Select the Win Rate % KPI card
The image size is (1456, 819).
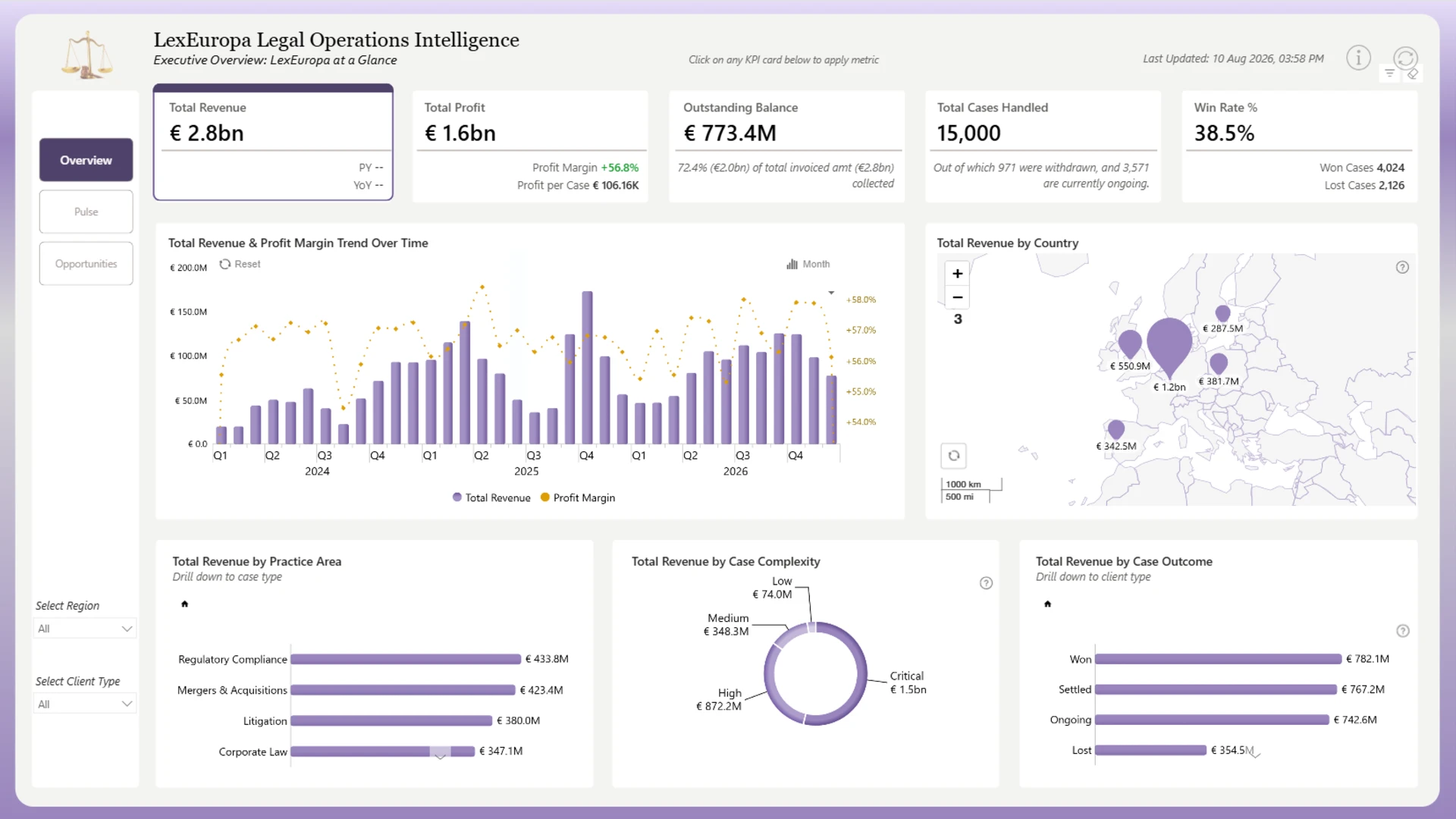1299,147
